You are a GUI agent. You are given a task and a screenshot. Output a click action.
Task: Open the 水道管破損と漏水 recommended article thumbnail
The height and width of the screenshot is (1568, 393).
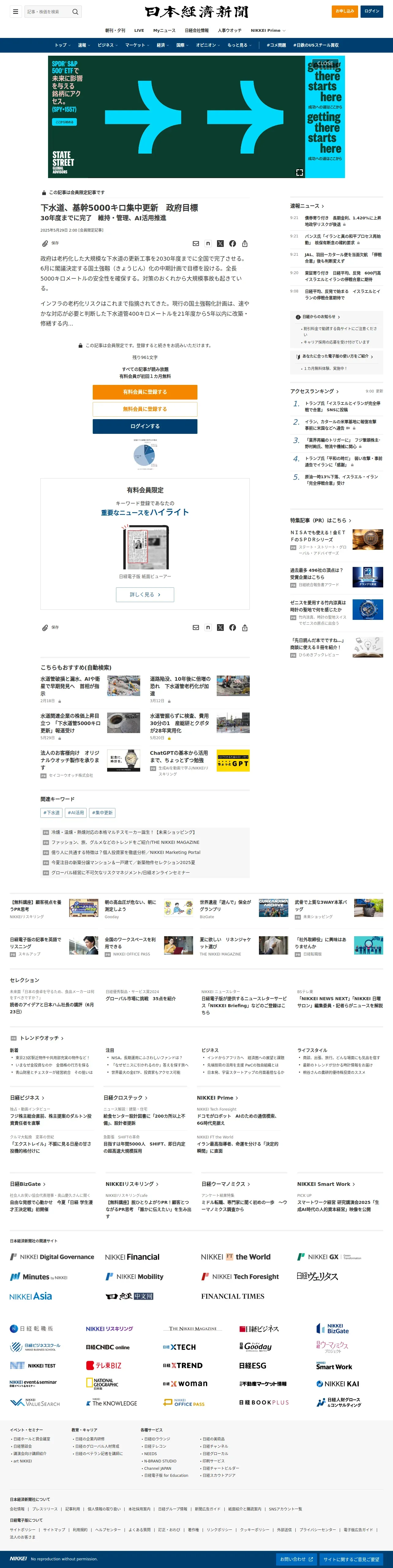[x=124, y=685]
